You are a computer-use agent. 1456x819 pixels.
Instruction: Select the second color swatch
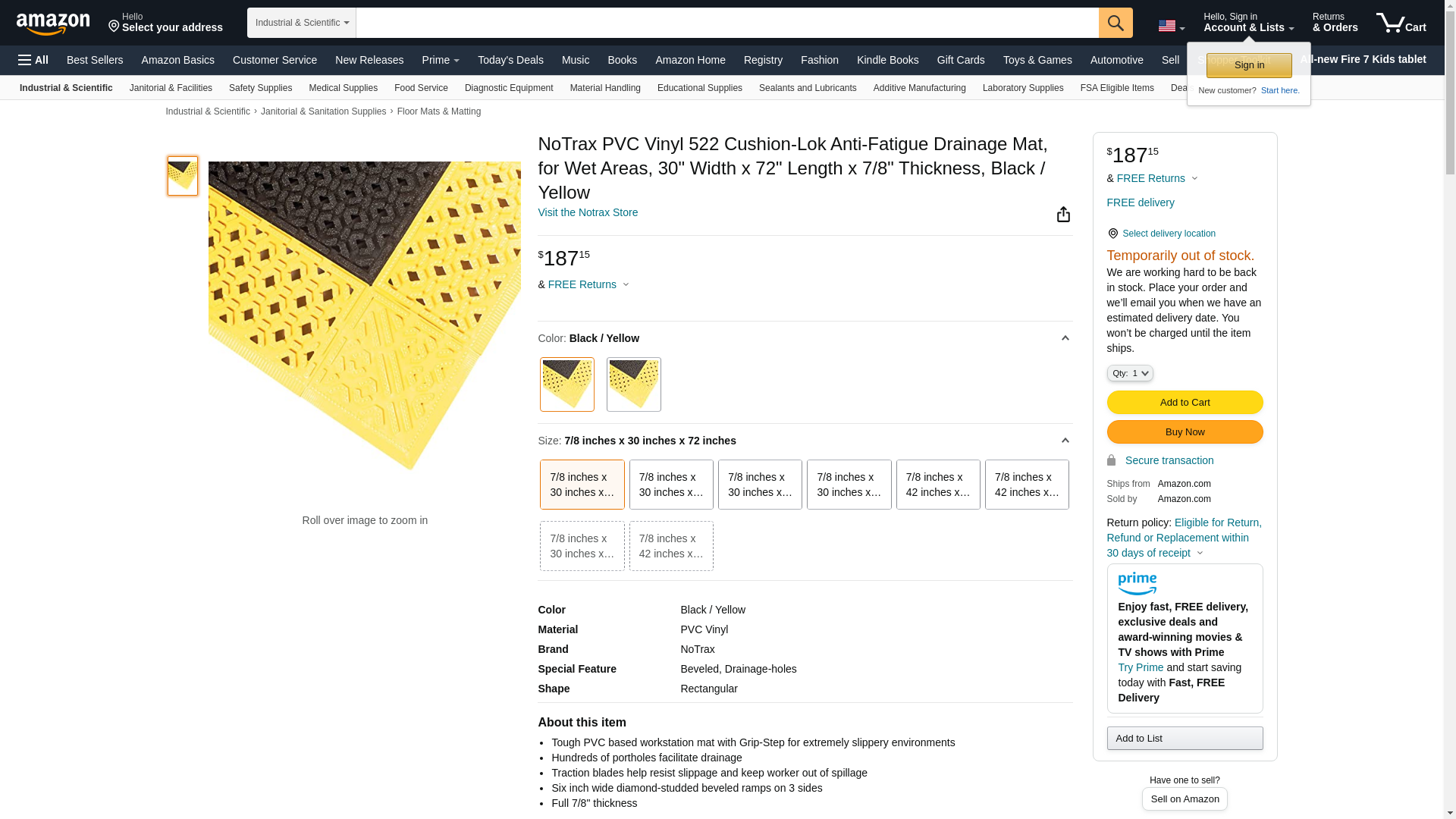(633, 384)
